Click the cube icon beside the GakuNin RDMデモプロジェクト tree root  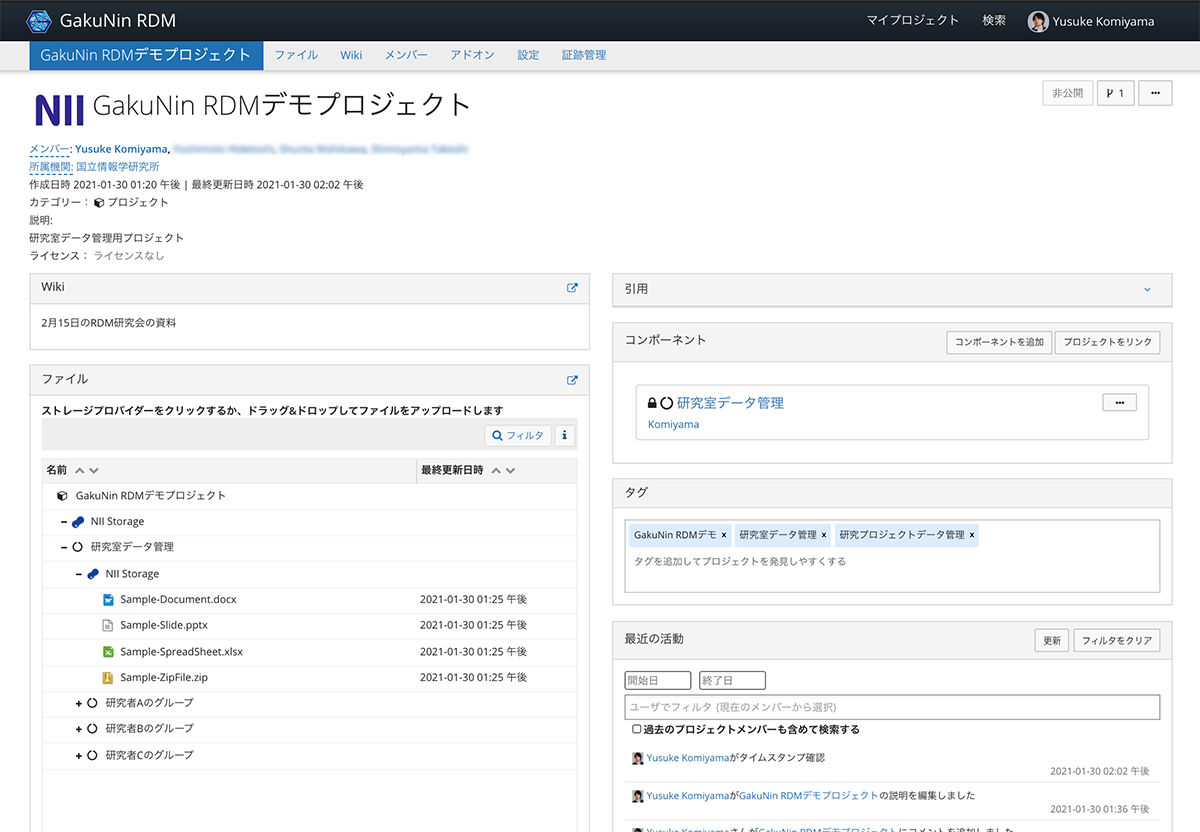[62, 496]
